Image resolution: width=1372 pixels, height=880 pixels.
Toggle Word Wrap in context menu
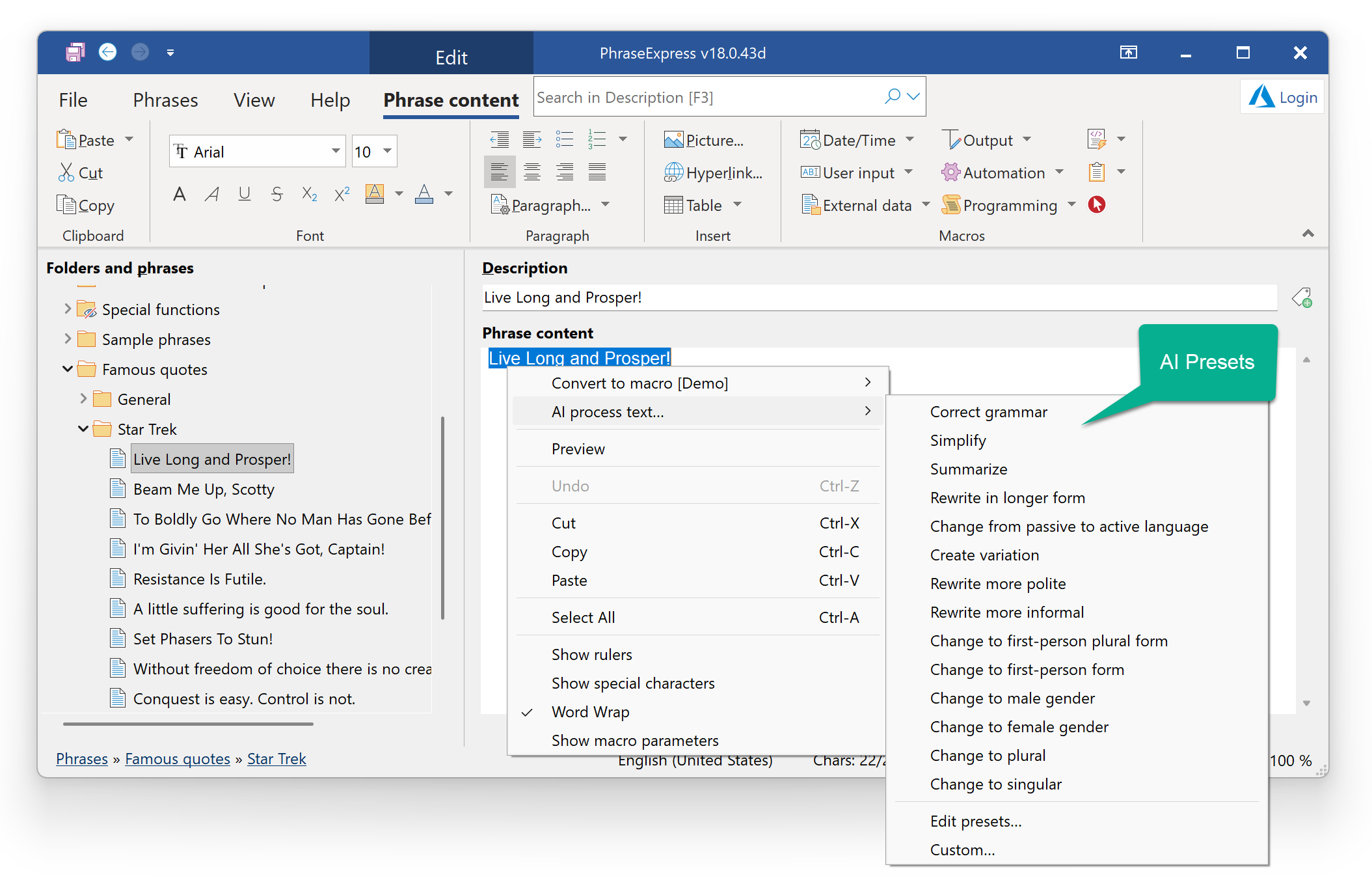coord(589,712)
